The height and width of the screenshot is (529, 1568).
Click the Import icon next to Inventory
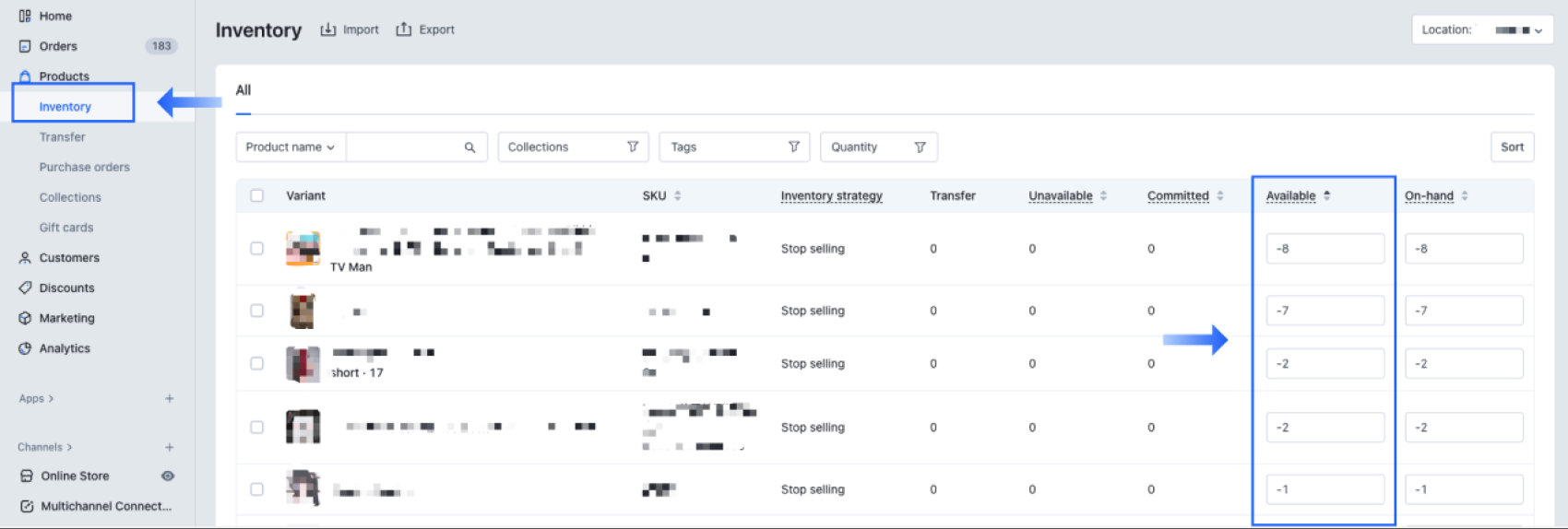tap(327, 29)
